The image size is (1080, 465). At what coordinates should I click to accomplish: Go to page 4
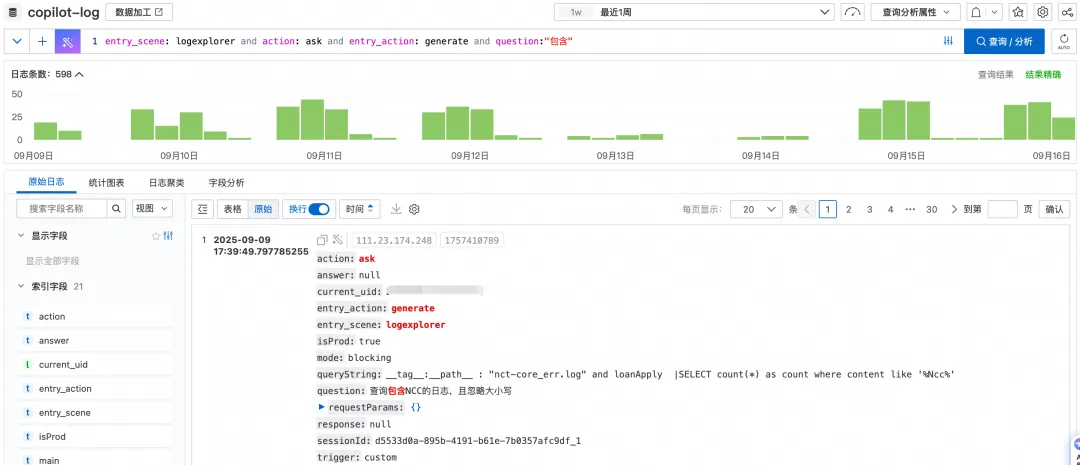pyautogui.click(x=890, y=209)
